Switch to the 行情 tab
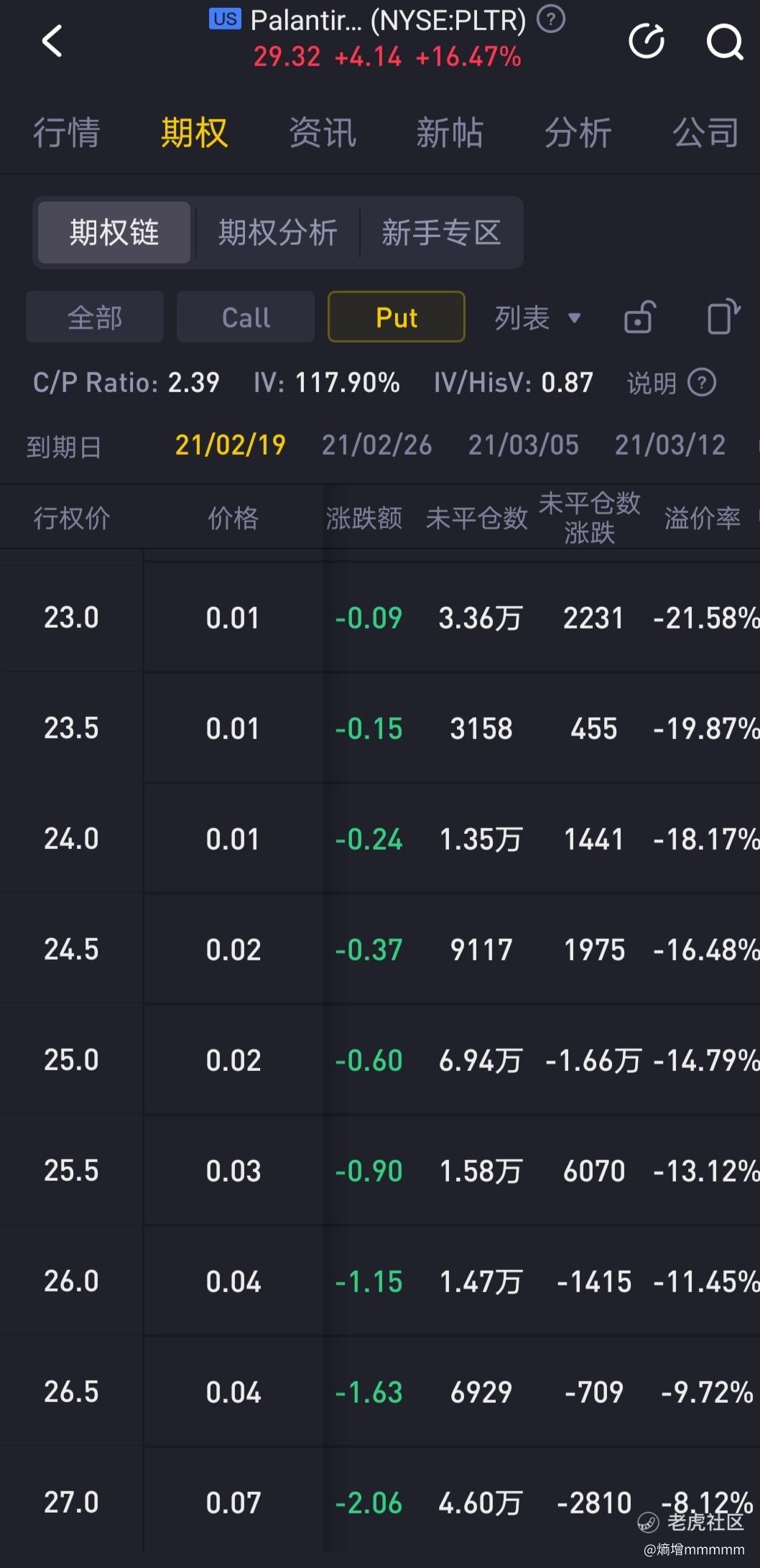The height and width of the screenshot is (1568, 760). pos(66,133)
